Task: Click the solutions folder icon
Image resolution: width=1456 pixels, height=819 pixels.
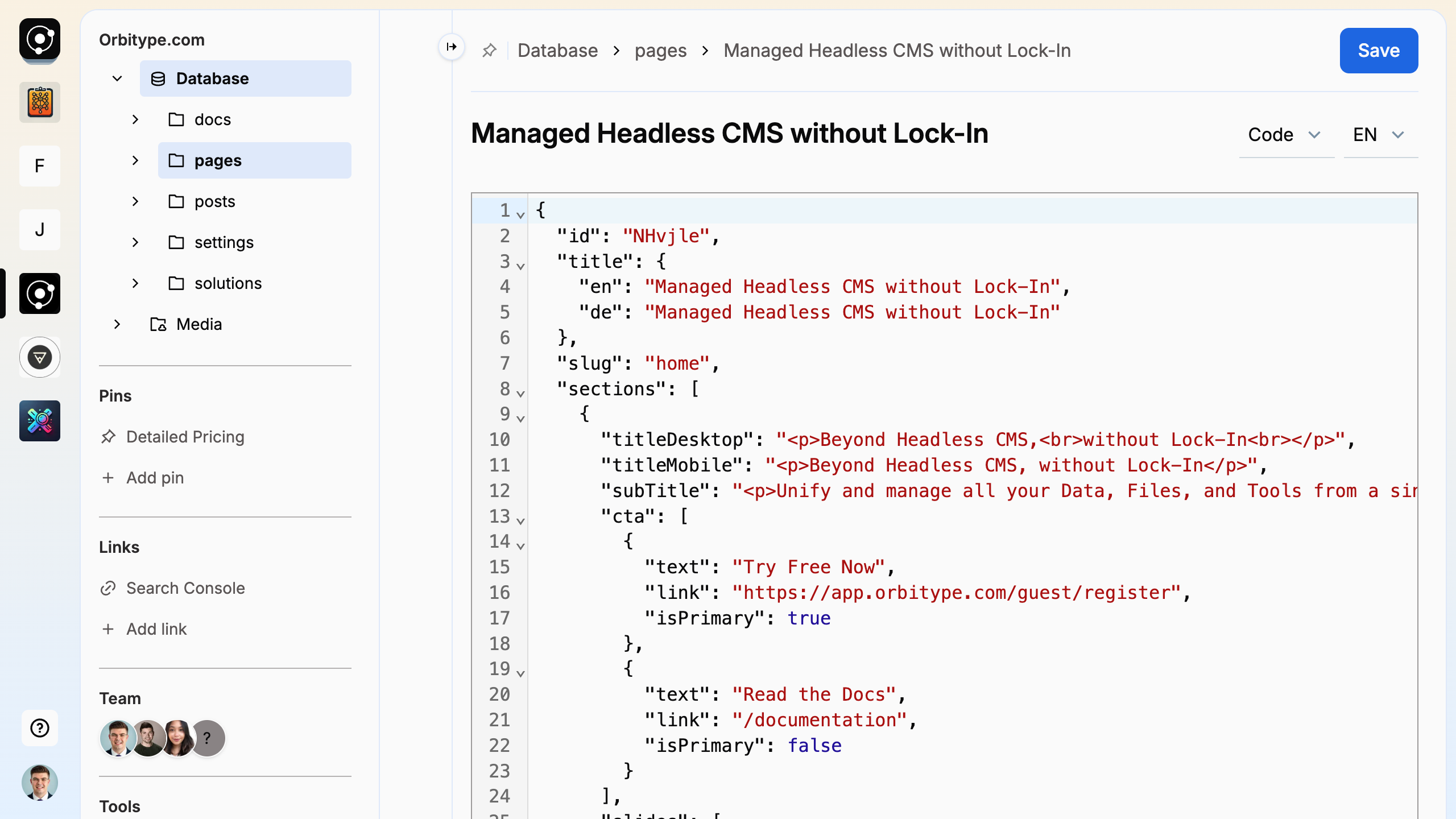Action: 176,283
